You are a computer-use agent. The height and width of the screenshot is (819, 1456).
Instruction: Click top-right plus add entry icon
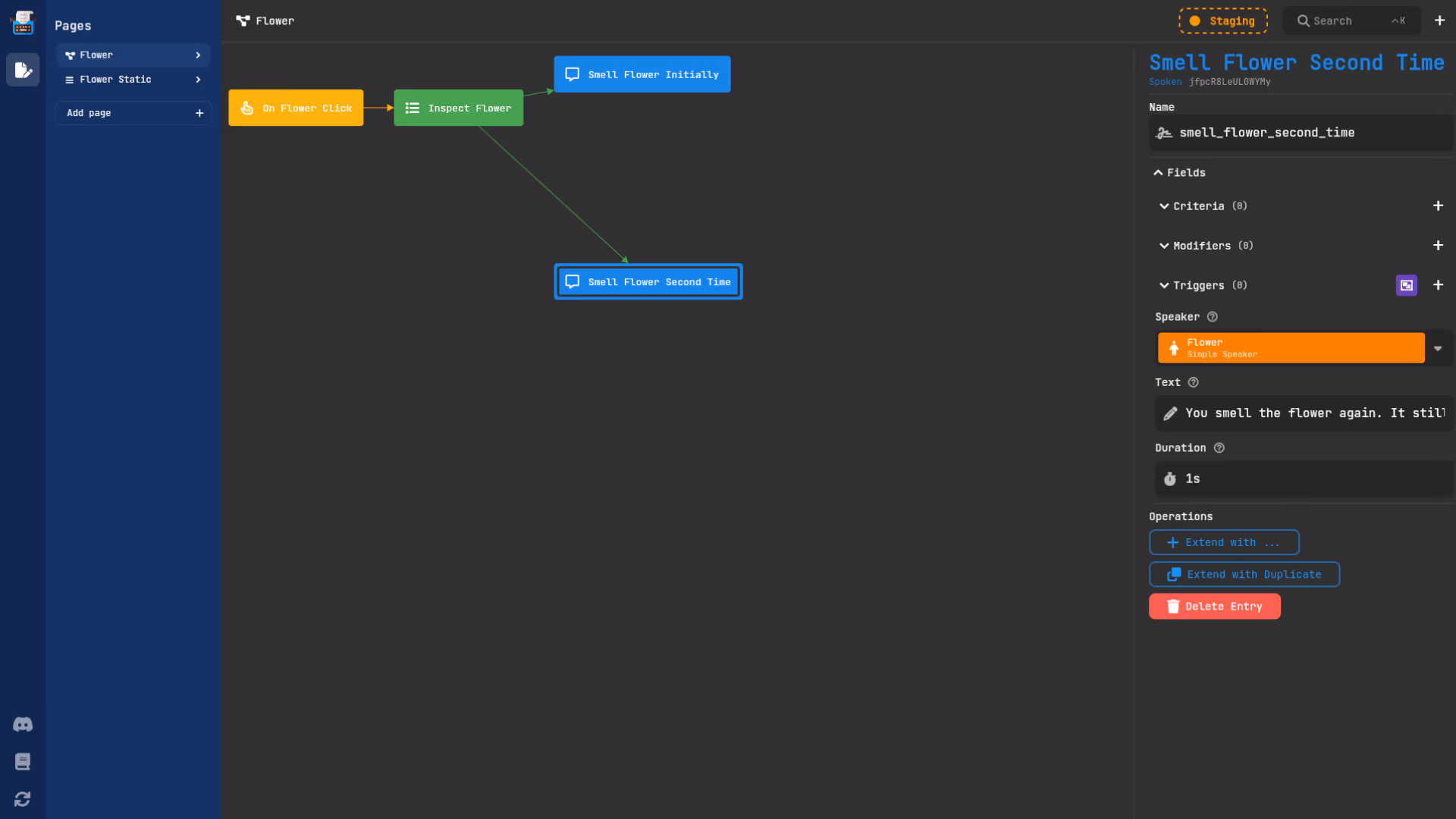point(1439,21)
